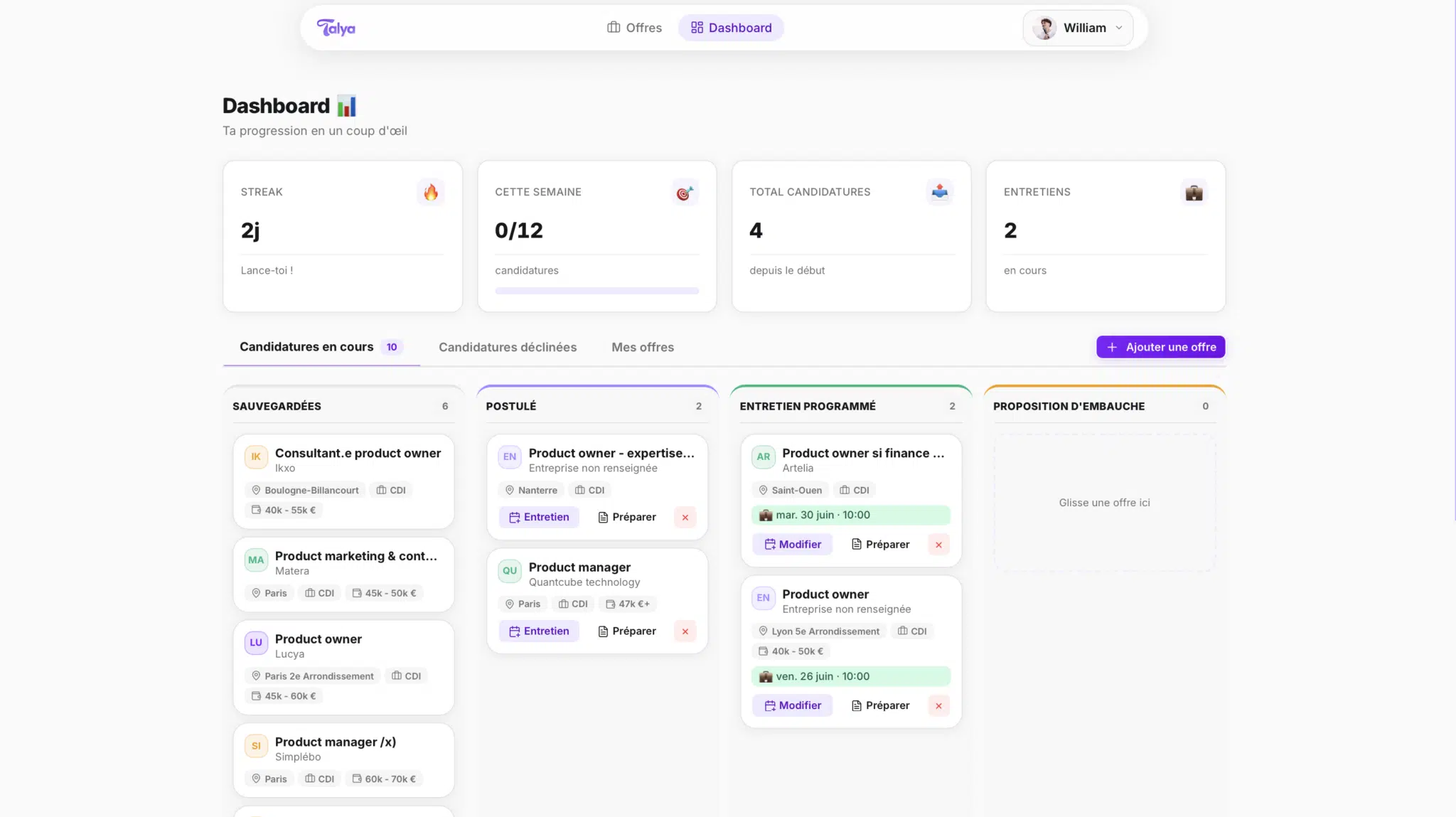
Task: Click the Boulogne-Billancourt location tag
Action: tap(305, 490)
